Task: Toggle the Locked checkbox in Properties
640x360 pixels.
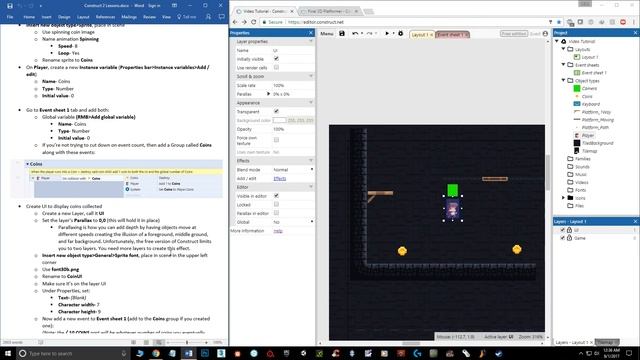Action: [x=276, y=204]
